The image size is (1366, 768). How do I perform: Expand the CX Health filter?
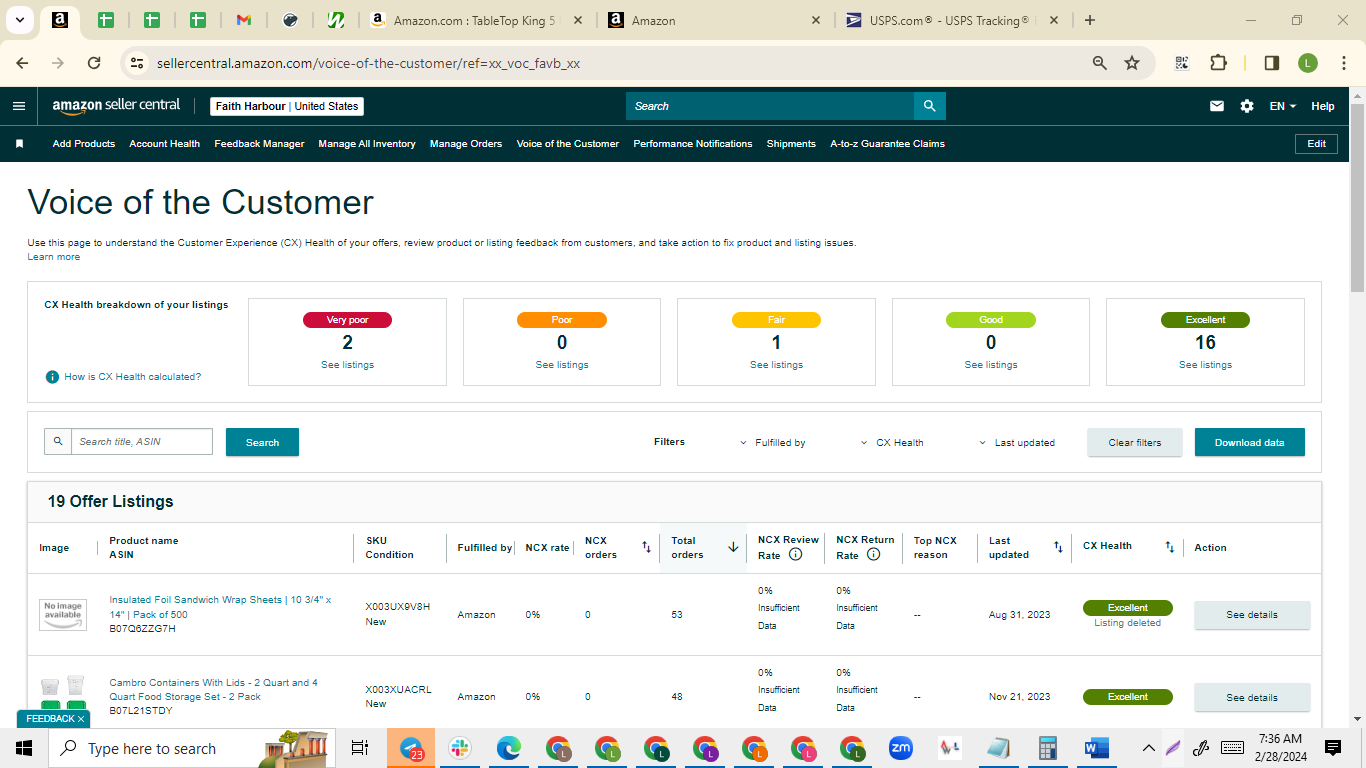click(x=892, y=443)
